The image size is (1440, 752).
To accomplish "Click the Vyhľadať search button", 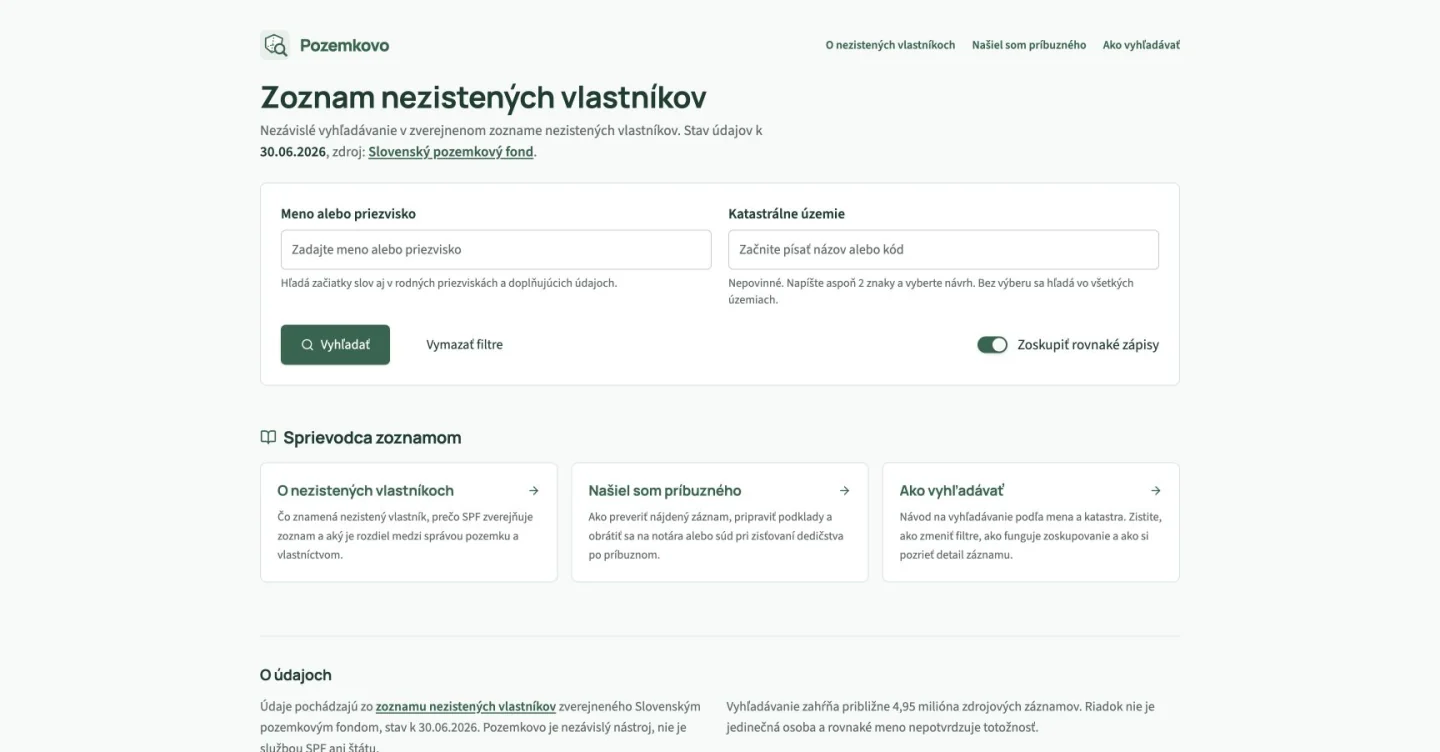I will [x=335, y=345].
